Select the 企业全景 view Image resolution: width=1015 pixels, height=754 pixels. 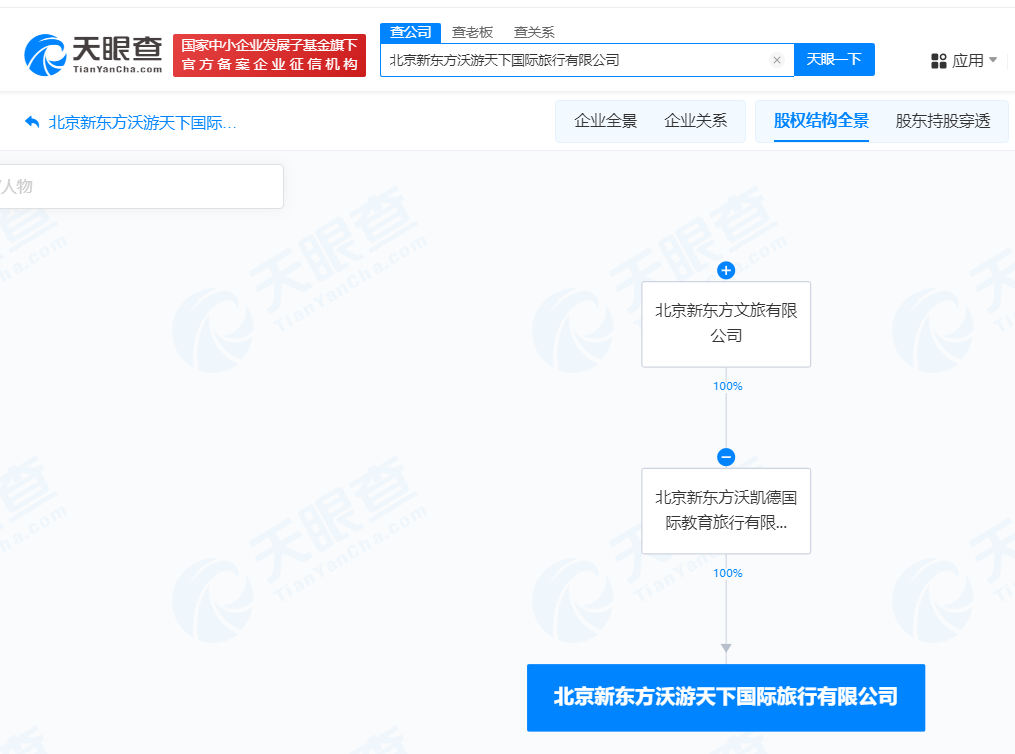click(604, 120)
